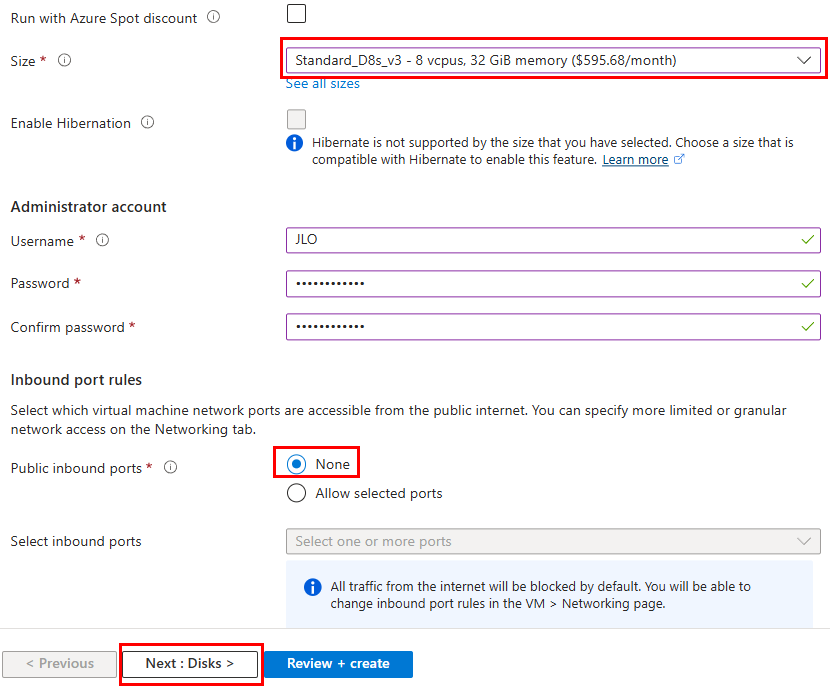Click info icon next to Public inbound ports
The height and width of the screenshot is (690, 830).
[170, 467]
